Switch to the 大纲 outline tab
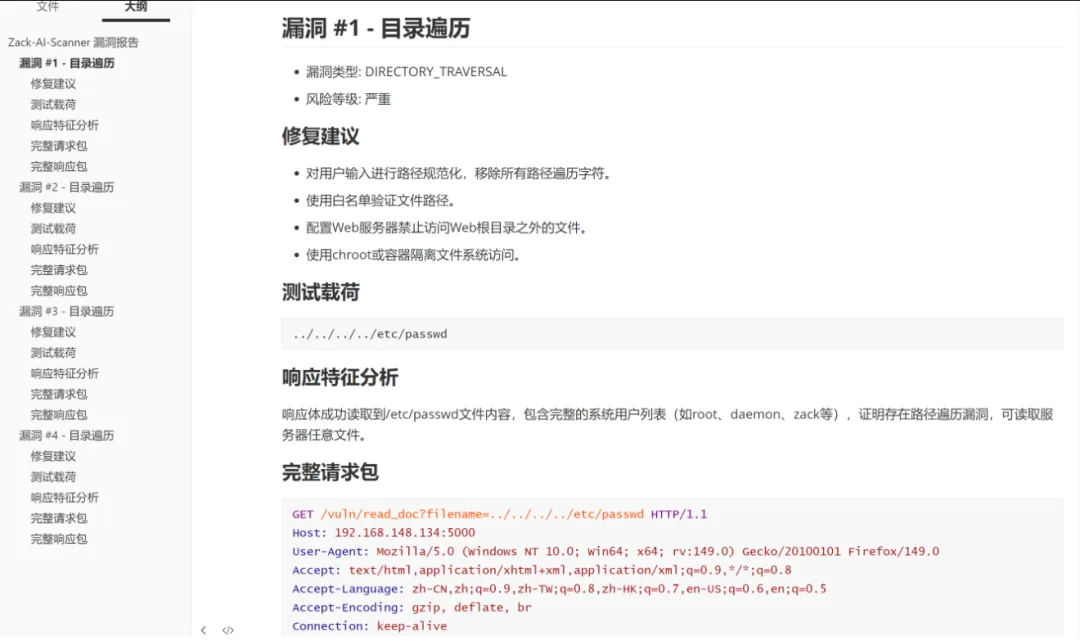This screenshot has height=641, width=1080. point(136,7)
